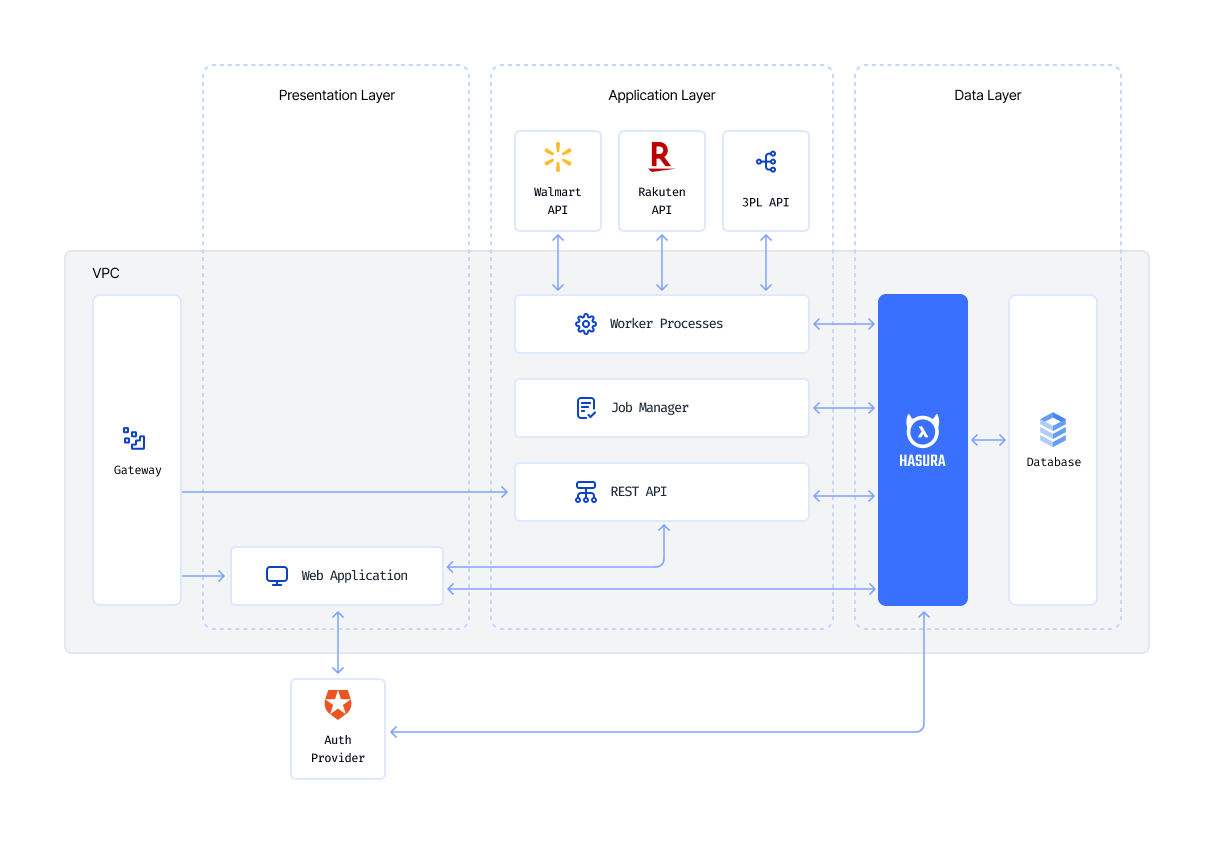Click the 3PL API branching icon
The width and height of the screenshot is (1214, 844).
pos(766,162)
